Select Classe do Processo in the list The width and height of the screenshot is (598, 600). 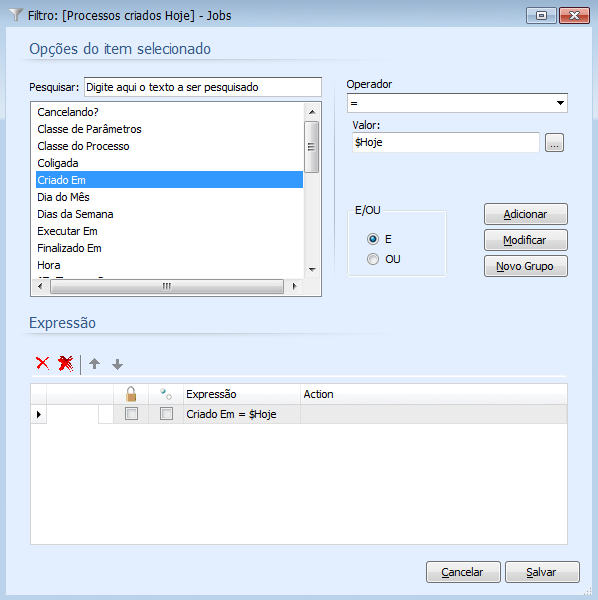coord(169,146)
